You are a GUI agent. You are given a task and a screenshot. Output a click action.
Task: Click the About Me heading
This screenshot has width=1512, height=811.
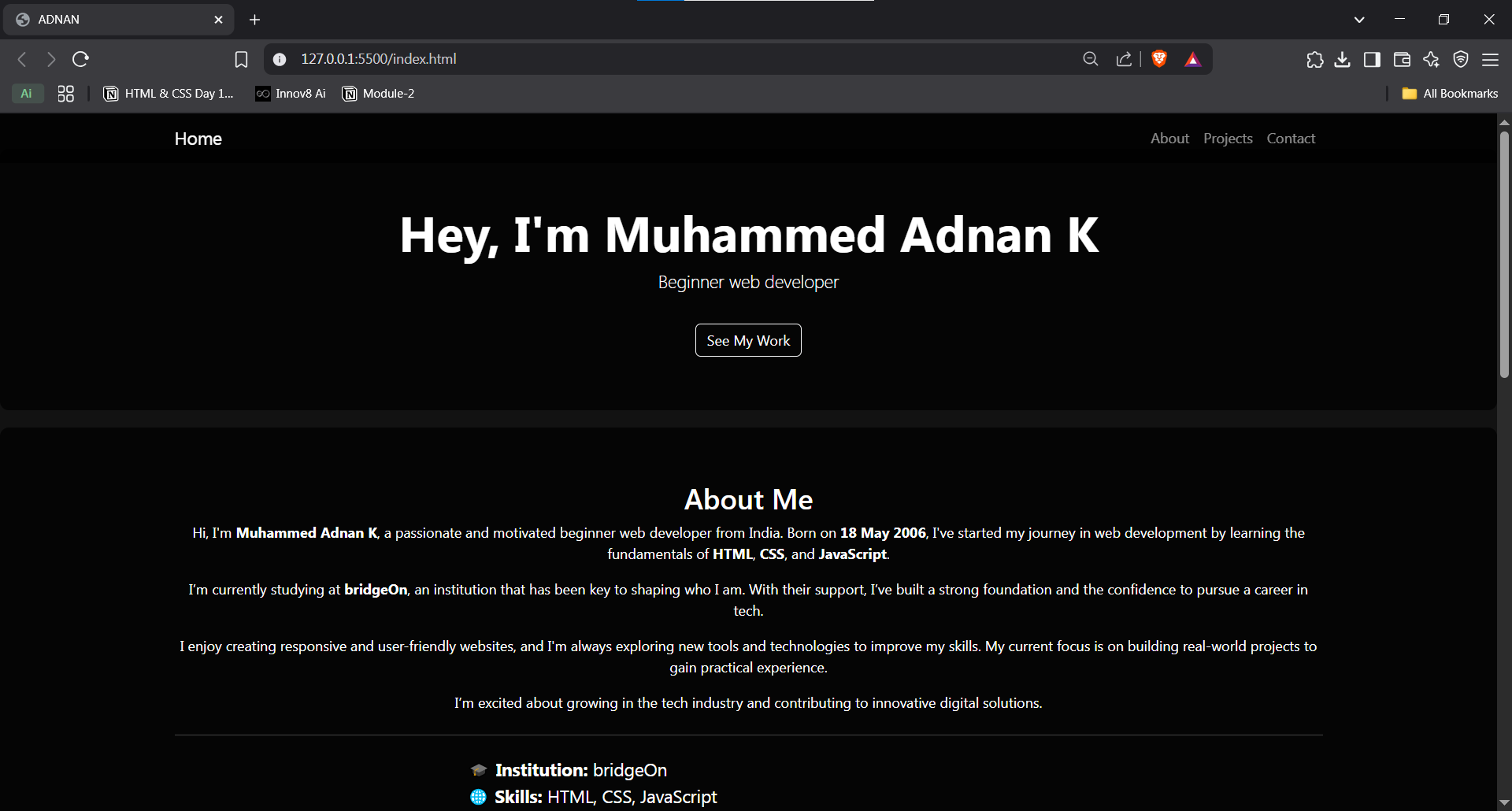pyautogui.click(x=748, y=499)
